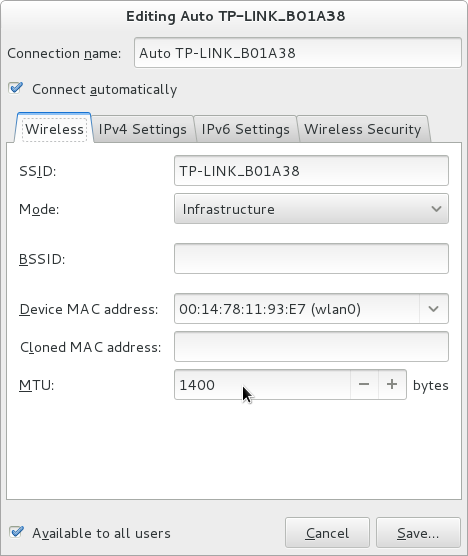This screenshot has height=556, width=468.
Task: Open the IPv6 Settings tab
Action: pyautogui.click(x=245, y=129)
